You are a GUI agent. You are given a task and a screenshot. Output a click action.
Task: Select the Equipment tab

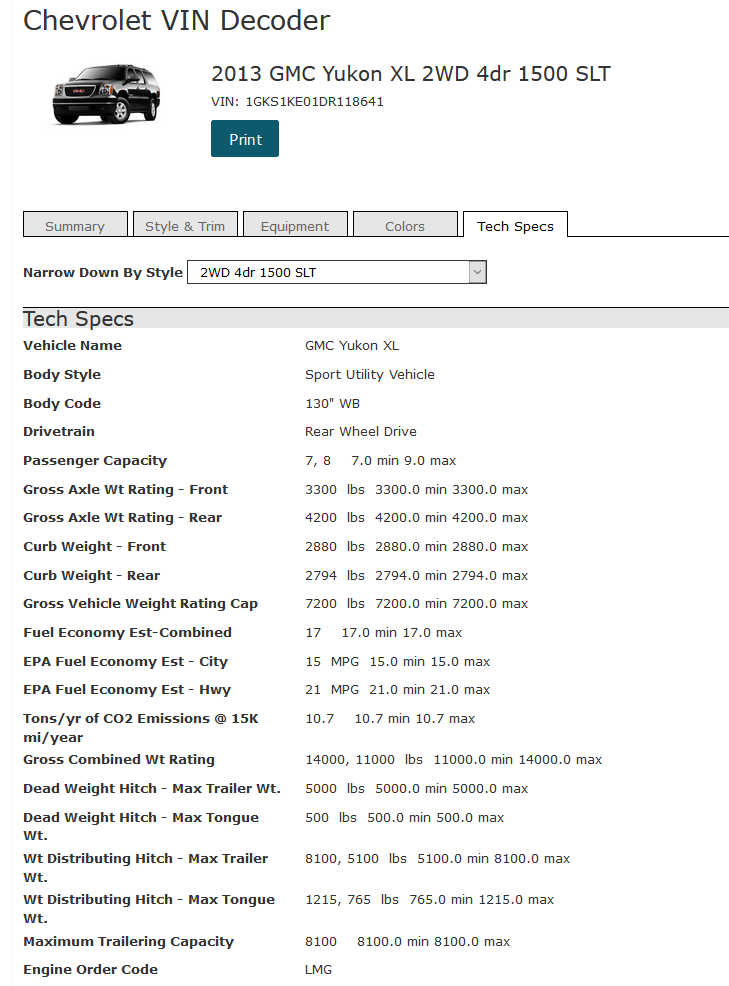coord(295,225)
